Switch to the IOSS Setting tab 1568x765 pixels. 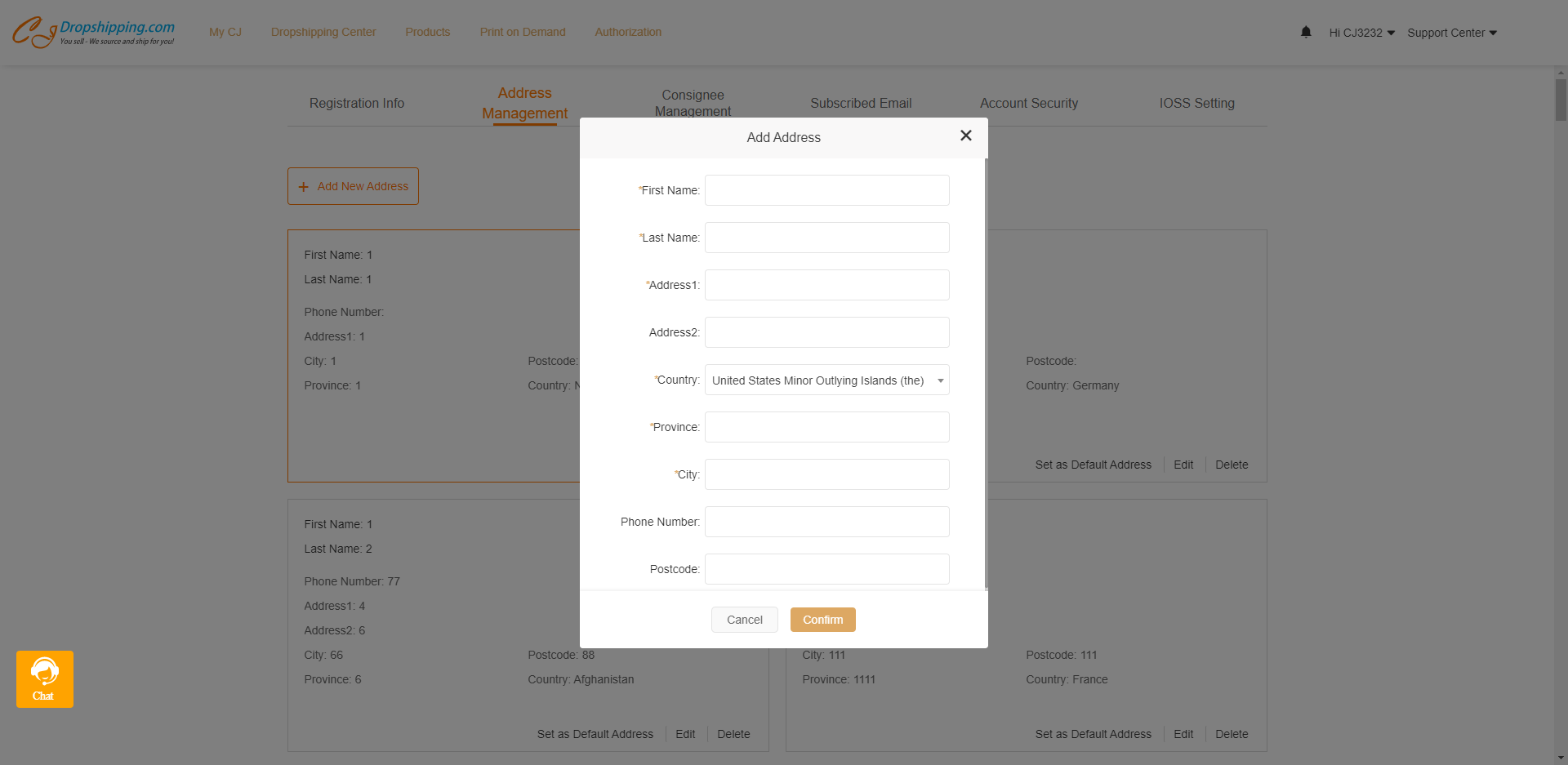coord(1196,103)
